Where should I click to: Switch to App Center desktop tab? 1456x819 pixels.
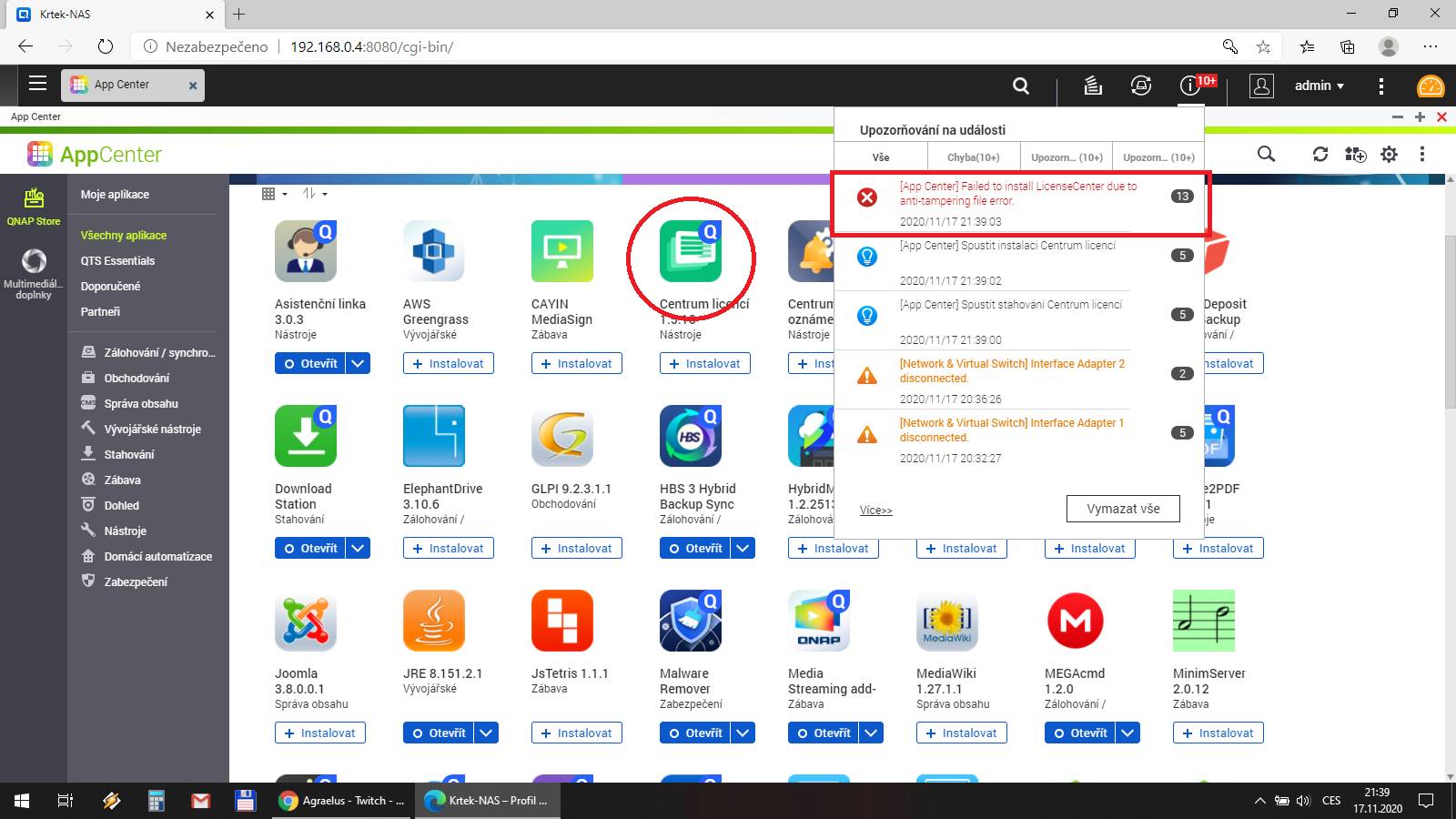click(133, 85)
